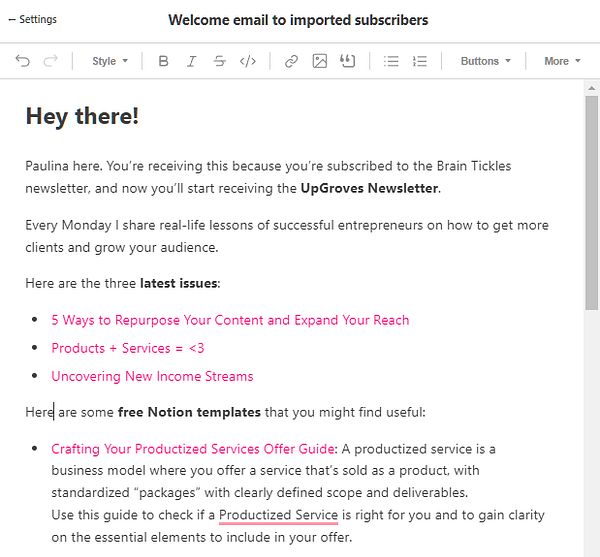Expand the Buttons dropdown menu
The image size is (600, 557).
pyautogui.click(x=486, y=61)
